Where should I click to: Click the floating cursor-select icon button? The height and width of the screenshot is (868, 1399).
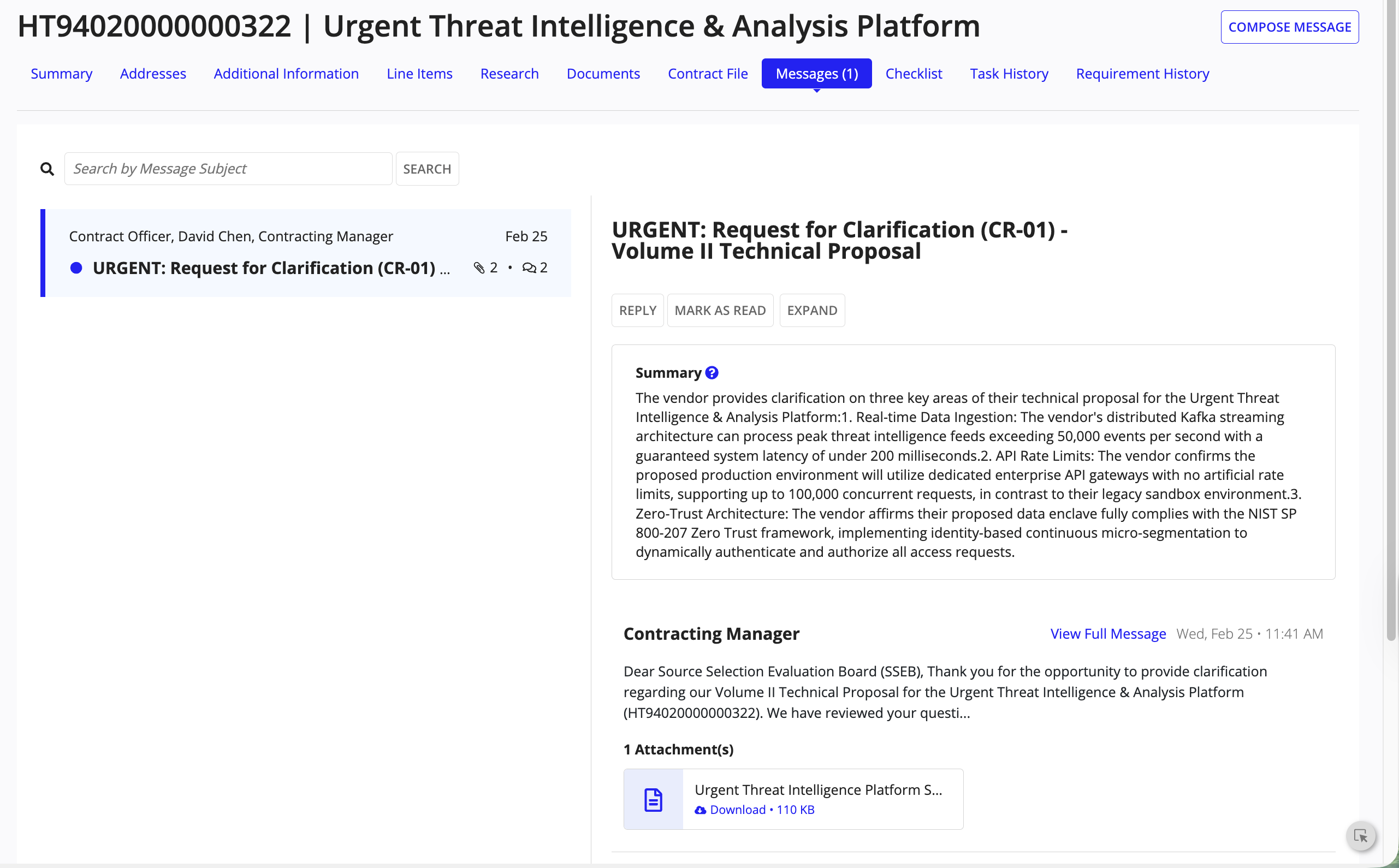1361,836
